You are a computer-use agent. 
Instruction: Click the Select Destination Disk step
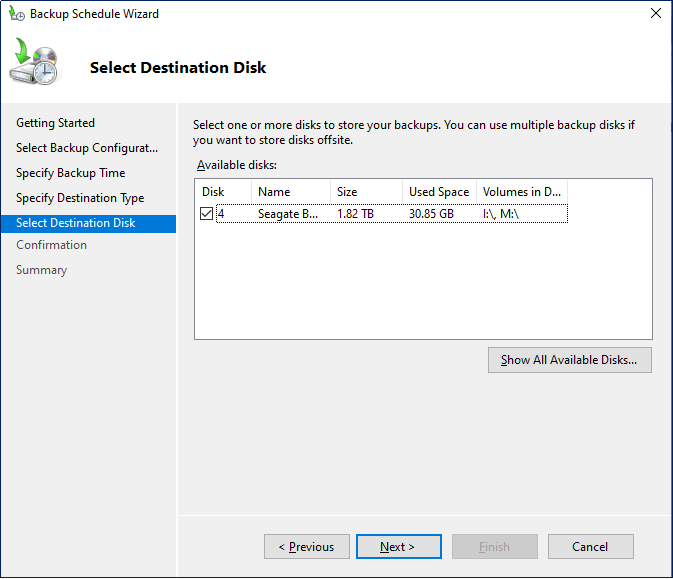pyautogui.click(x=76, y=223)
